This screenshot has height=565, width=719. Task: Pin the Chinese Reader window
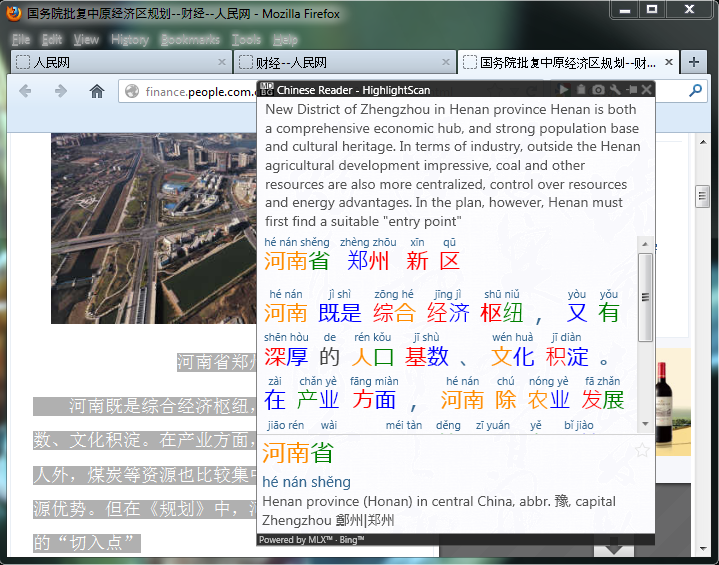[x=631, y=89]
